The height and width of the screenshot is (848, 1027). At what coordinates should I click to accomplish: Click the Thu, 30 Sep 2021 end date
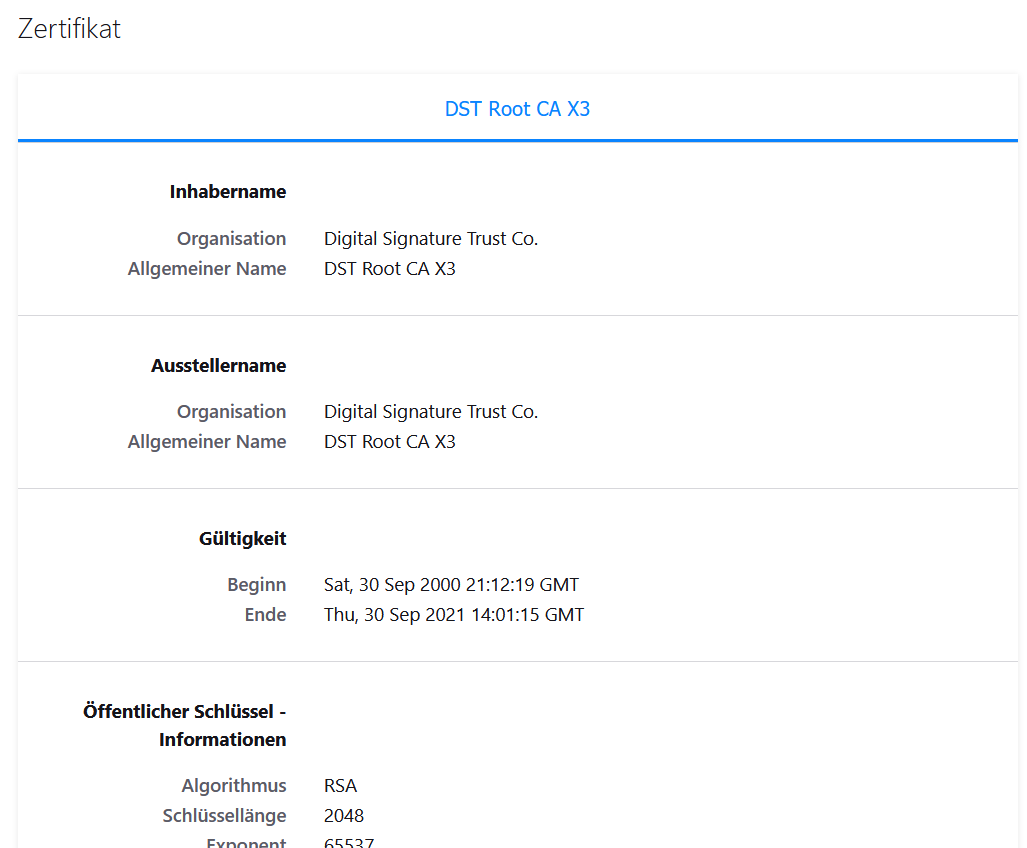[454, 615]
